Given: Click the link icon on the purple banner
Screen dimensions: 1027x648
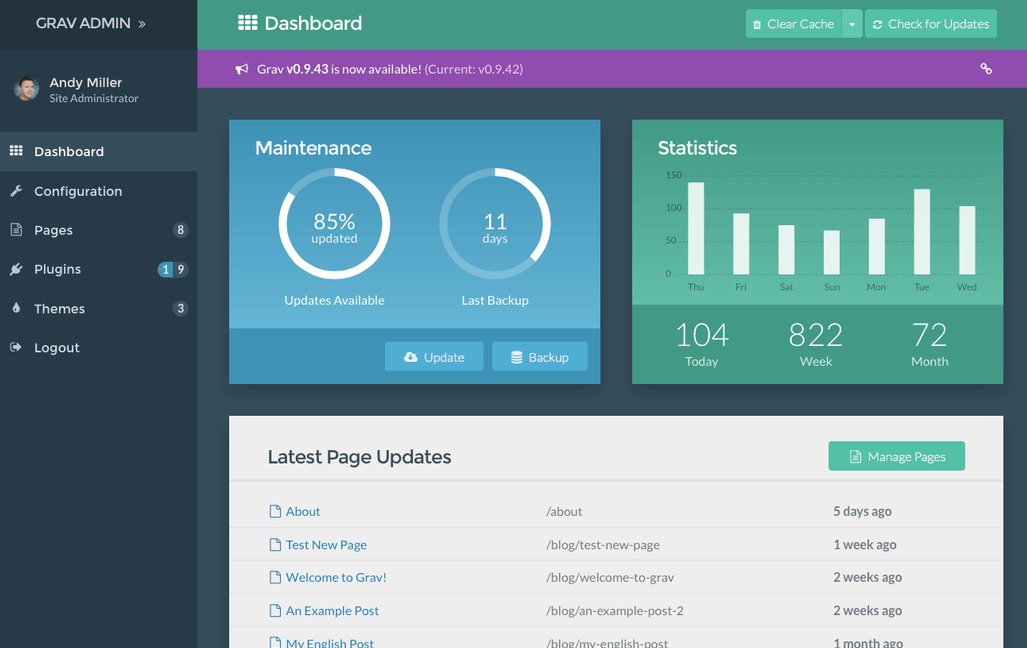Looking at the screenshot, I should tap(986, 69).
